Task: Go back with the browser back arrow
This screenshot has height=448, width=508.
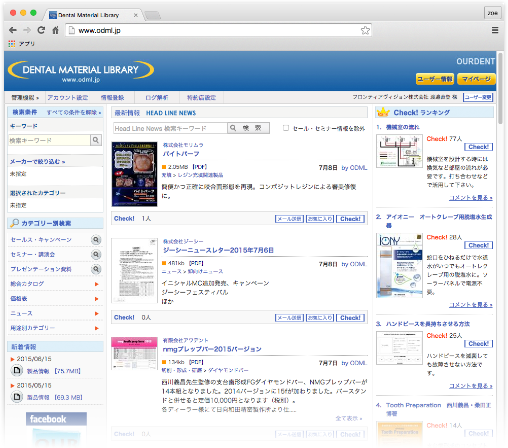Action: pos(13,30)
